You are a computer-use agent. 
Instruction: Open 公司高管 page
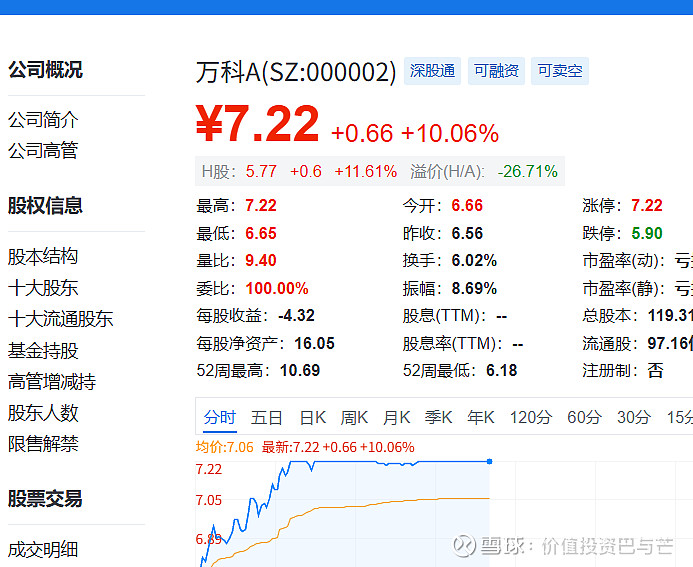43,151
